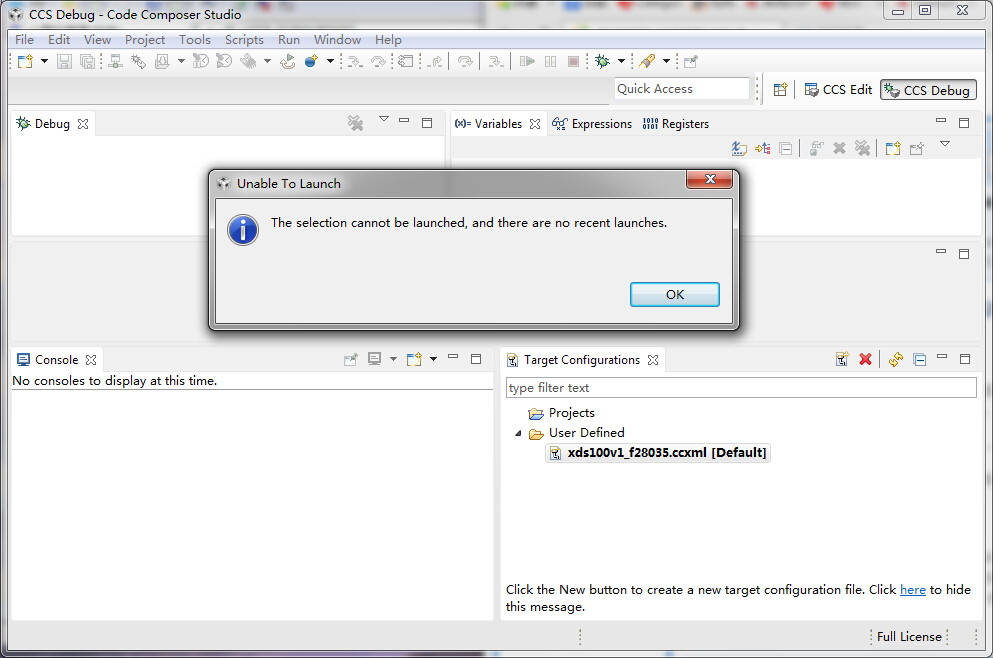Open the Variables view menu triangle

click(x=945, y=144)
